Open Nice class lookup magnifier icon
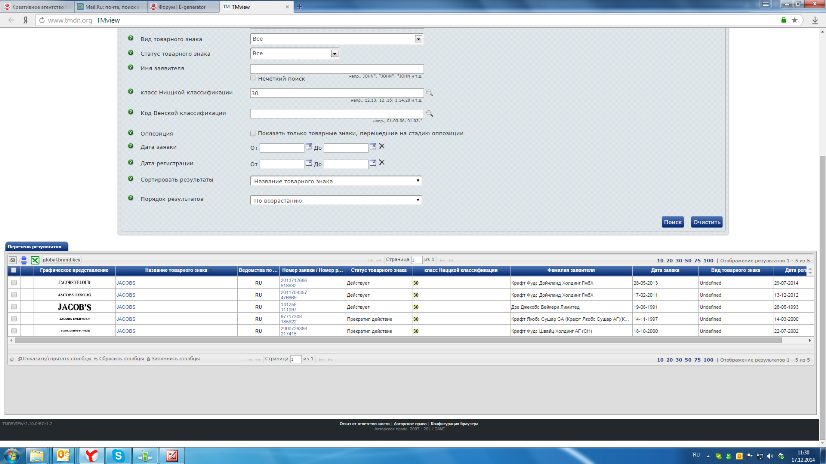Viewport: 826px width, 464px height. pos(429,93)
